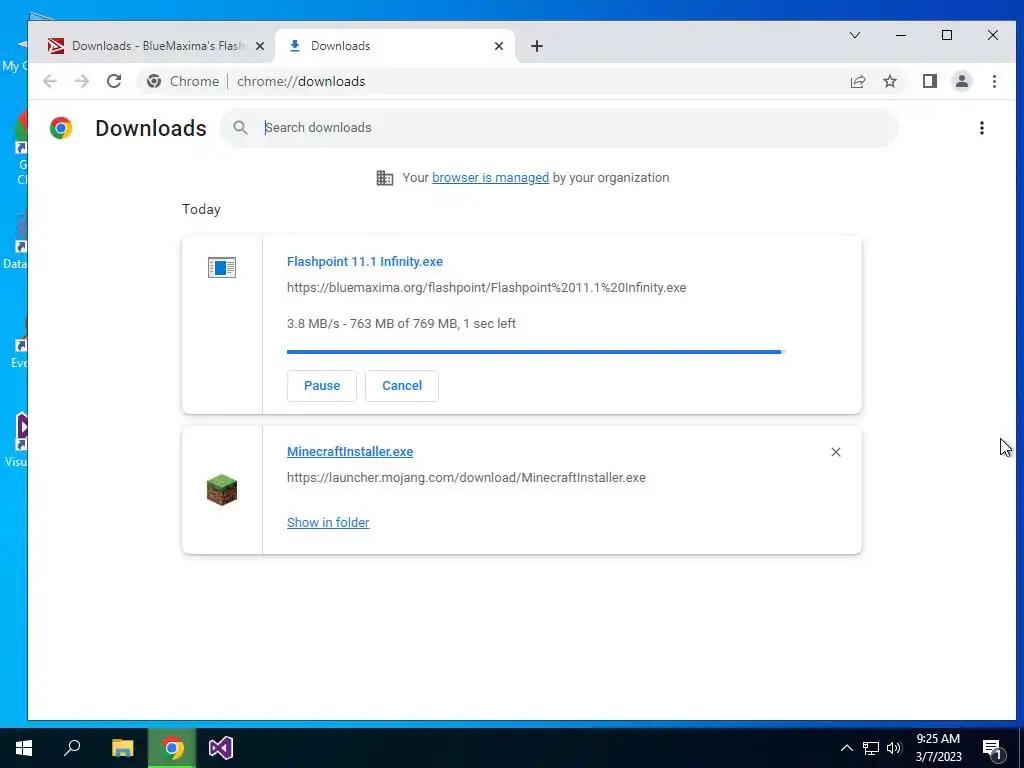Click the taskbar clock showing 9:25 AM
Image resolution: width=1024 pixels, height=768 pixels.
coord(938,748)
